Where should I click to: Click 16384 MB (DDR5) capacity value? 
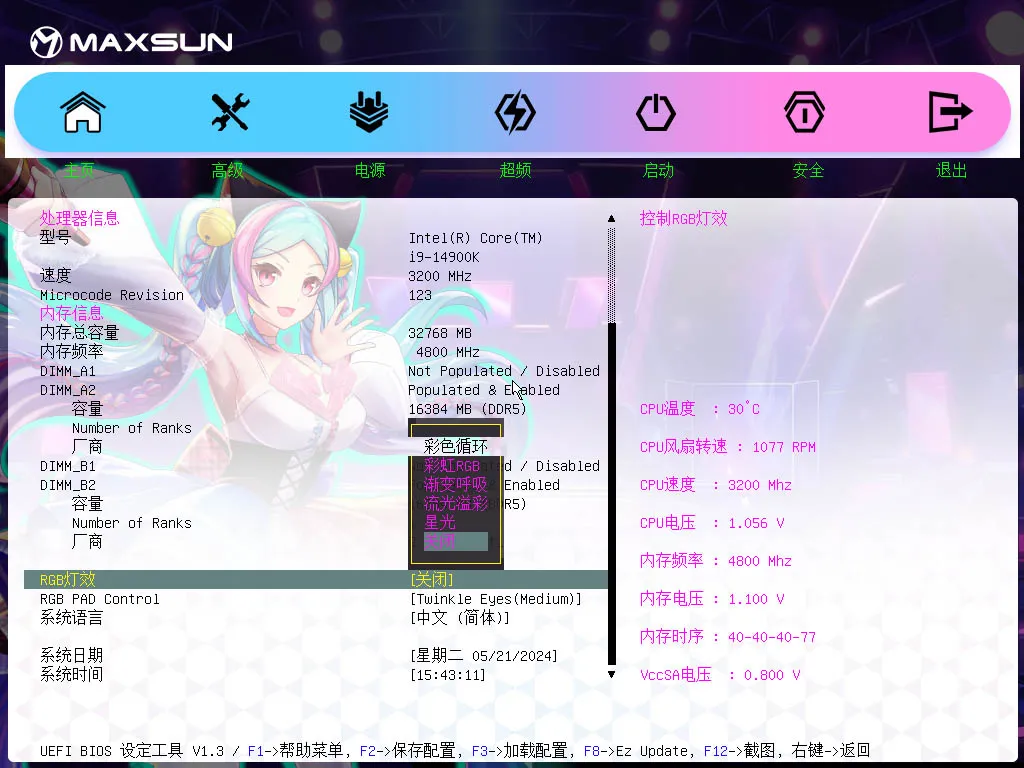tap(468, 409)
